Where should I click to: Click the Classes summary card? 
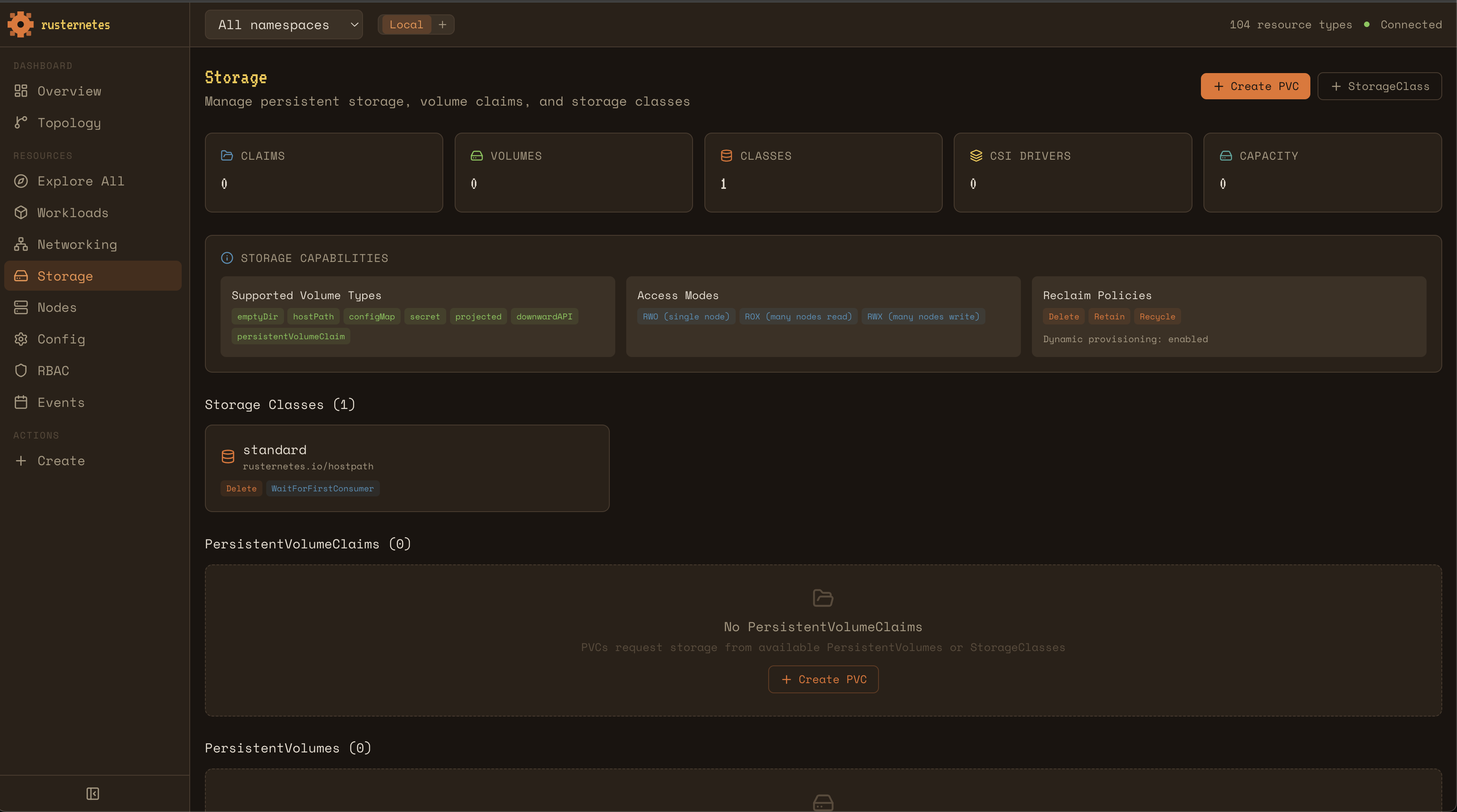click(x=822, y=172)
